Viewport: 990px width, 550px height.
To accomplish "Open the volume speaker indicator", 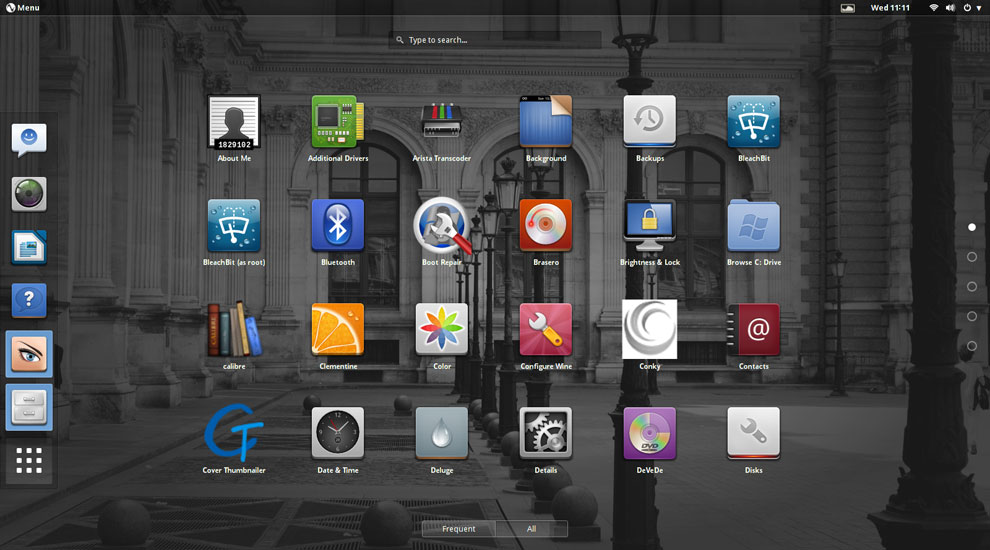I will 950,8.
